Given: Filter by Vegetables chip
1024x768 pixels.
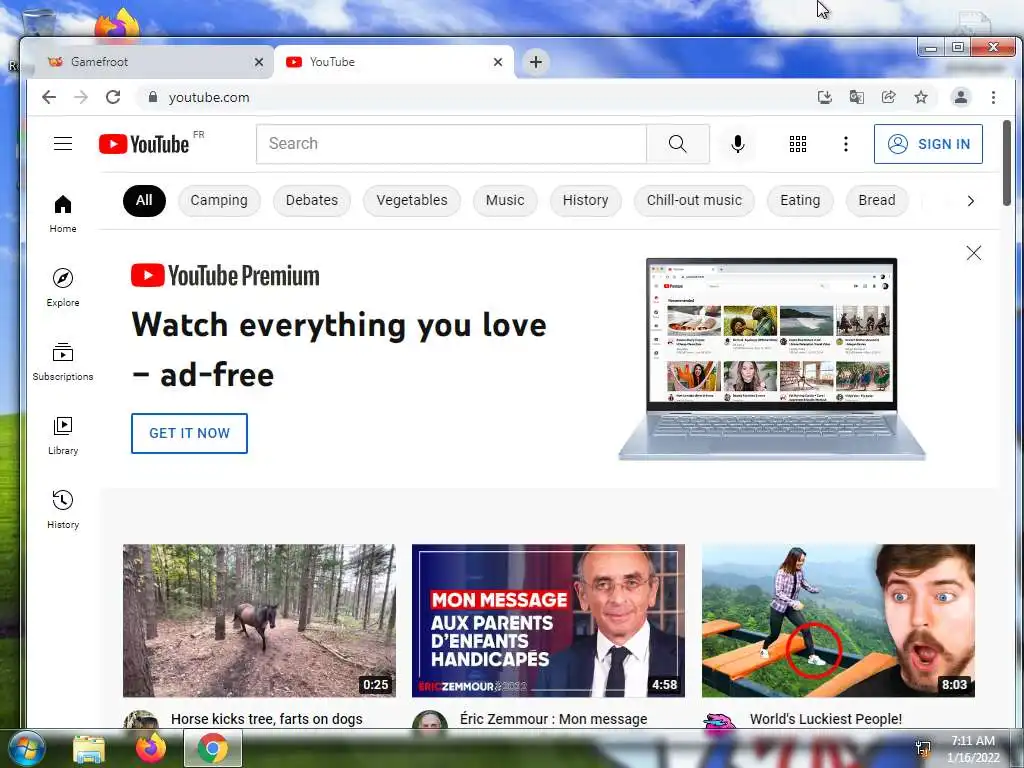Looking at the screenshot, I should coord(412,200).
